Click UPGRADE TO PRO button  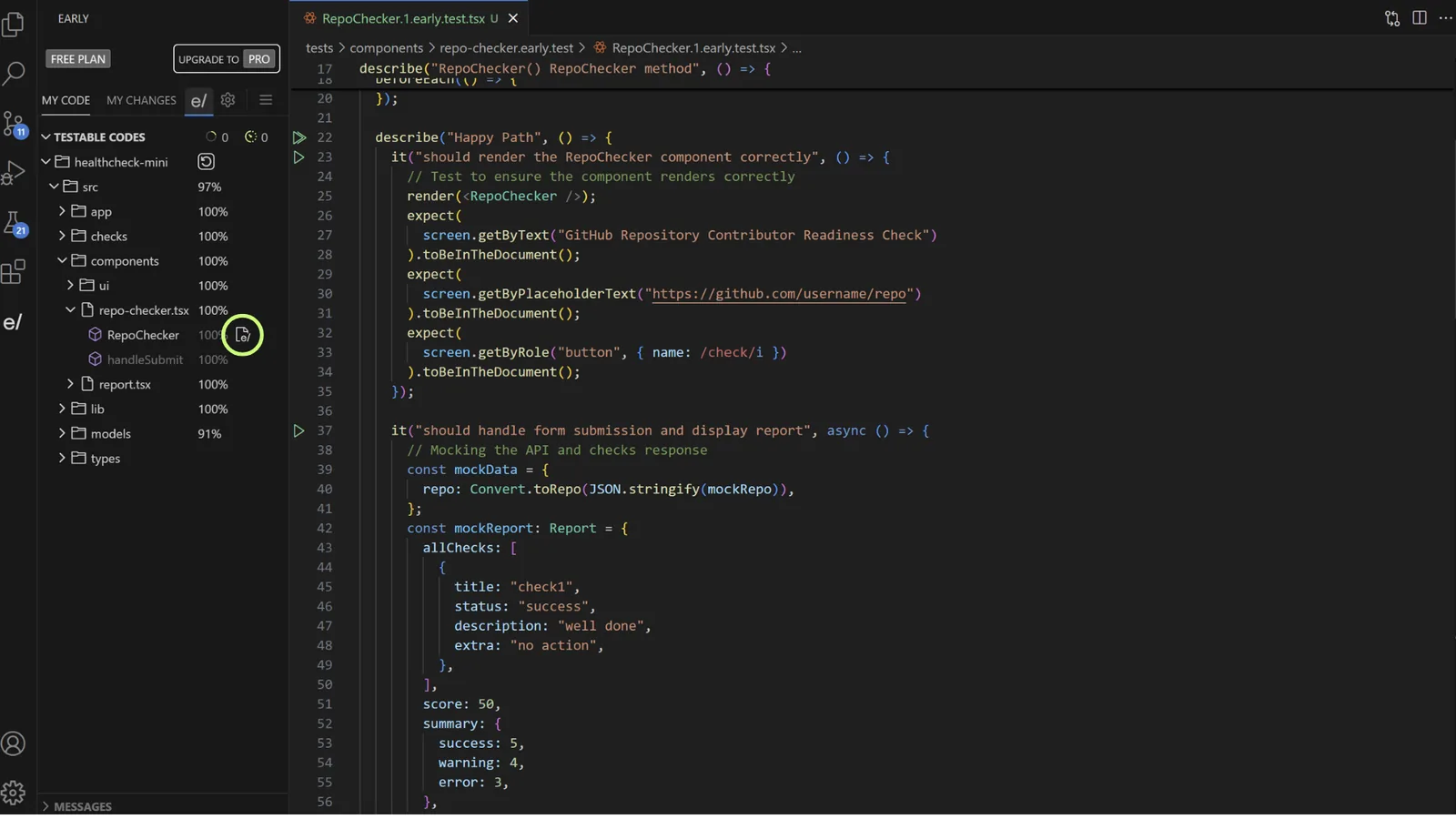(227, 59)
